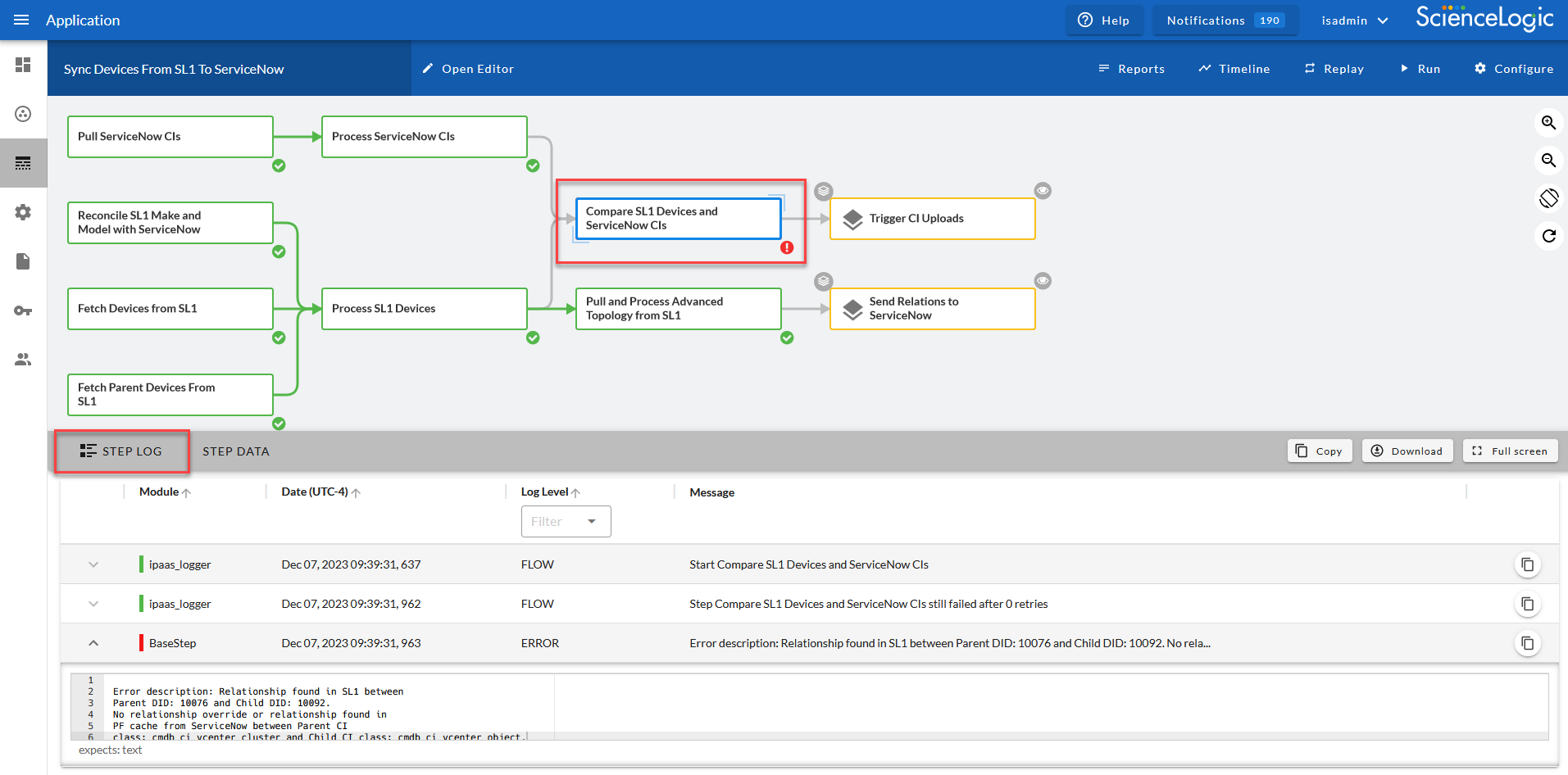Run the application
The height and width of the screenshot is (775, 1568).
coord(1420,69)
